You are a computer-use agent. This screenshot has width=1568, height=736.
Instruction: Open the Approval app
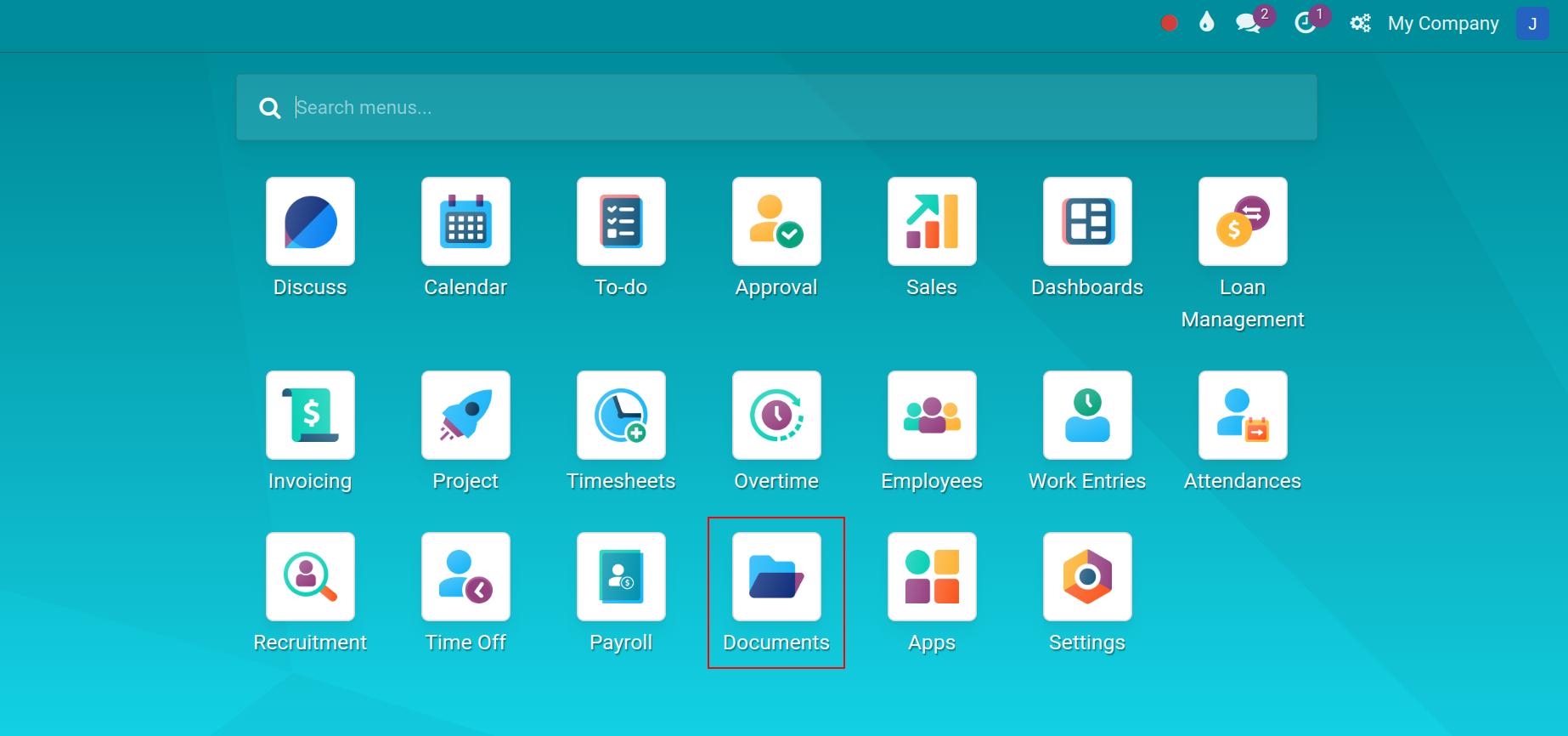point(776,222)
